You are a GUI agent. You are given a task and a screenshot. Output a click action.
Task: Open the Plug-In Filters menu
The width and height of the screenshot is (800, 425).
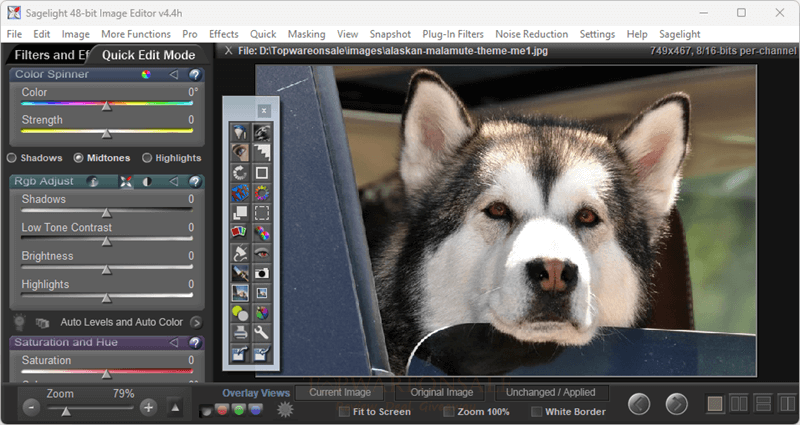(x=453, y=34)
